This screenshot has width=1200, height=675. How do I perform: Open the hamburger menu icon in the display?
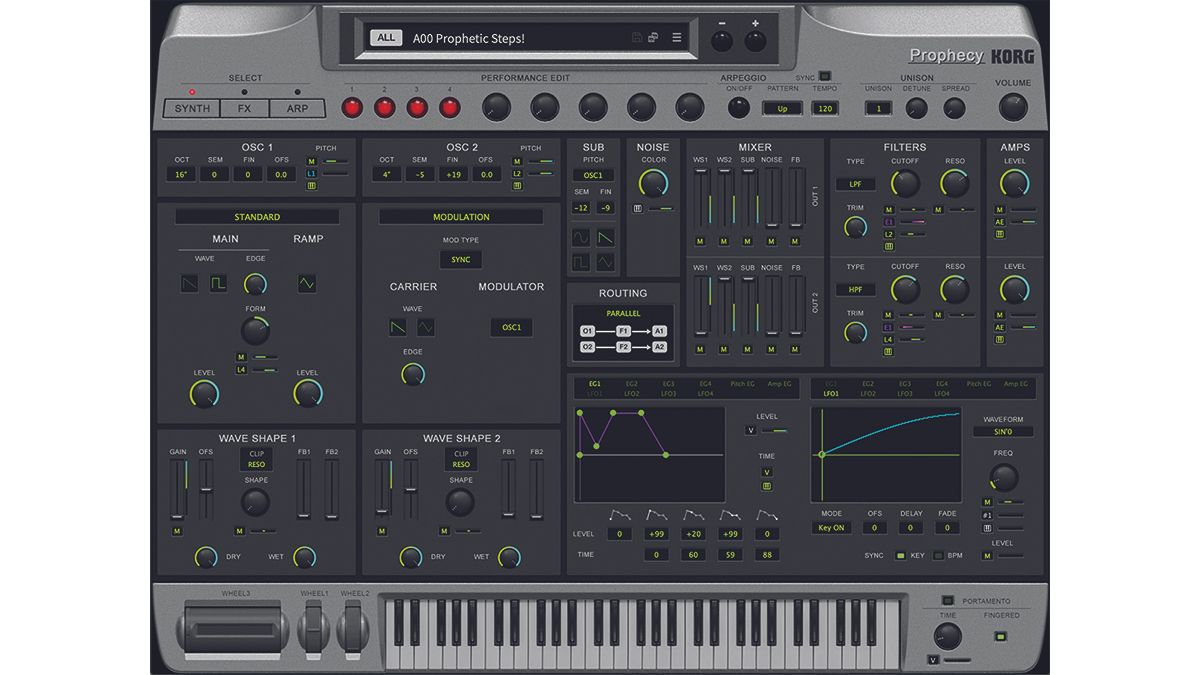tap(678, 35)
